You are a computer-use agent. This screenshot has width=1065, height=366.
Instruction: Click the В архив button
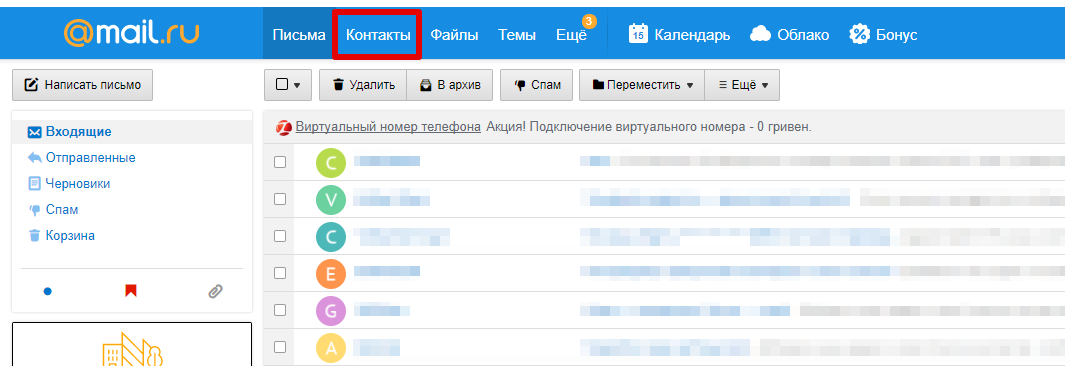(450, 85)
